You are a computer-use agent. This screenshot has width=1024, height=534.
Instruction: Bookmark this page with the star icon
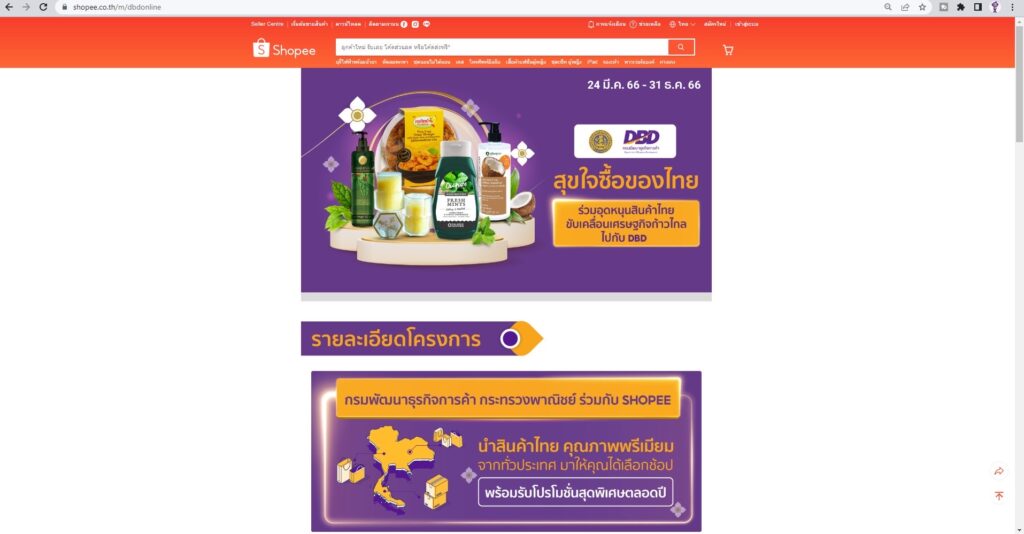922,7
